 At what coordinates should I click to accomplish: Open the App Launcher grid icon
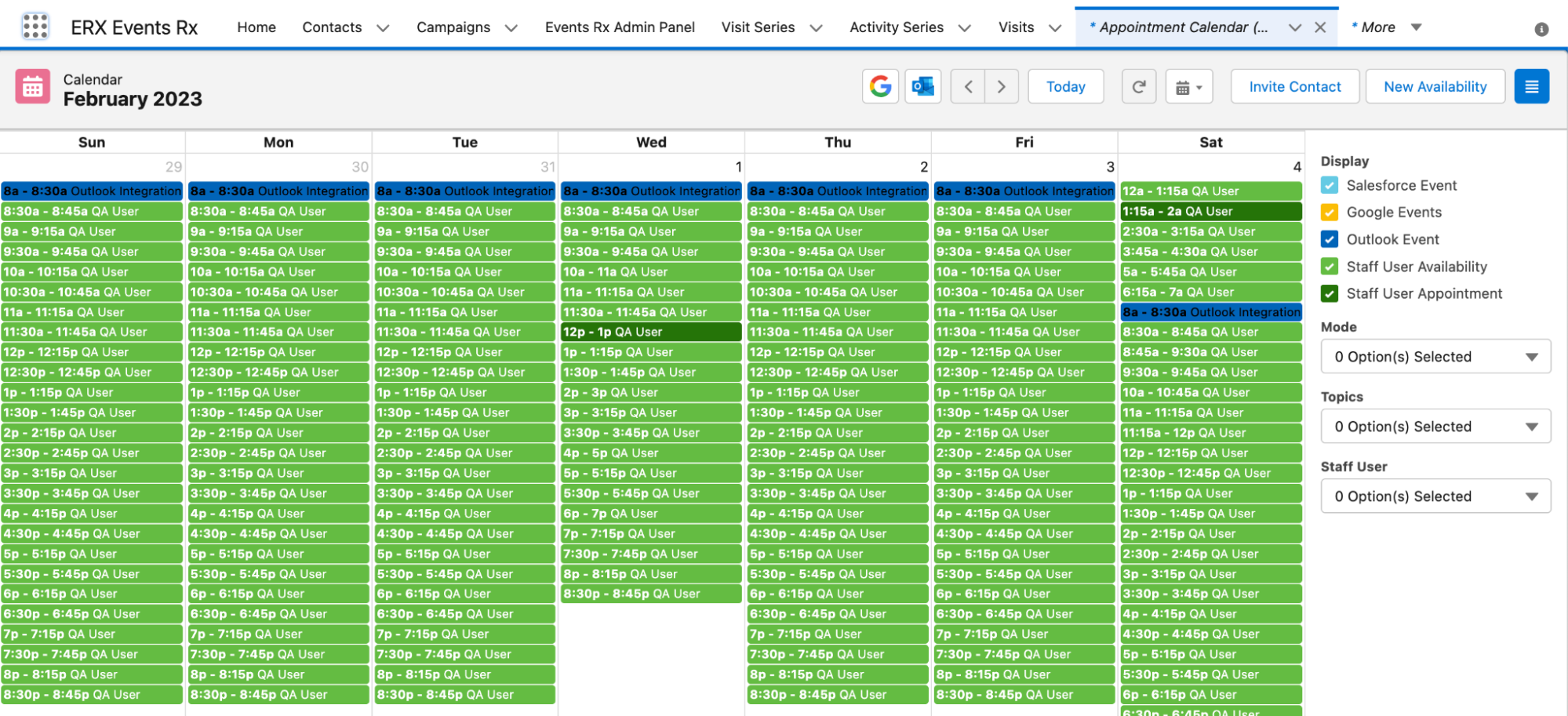(x=35, y=27)
